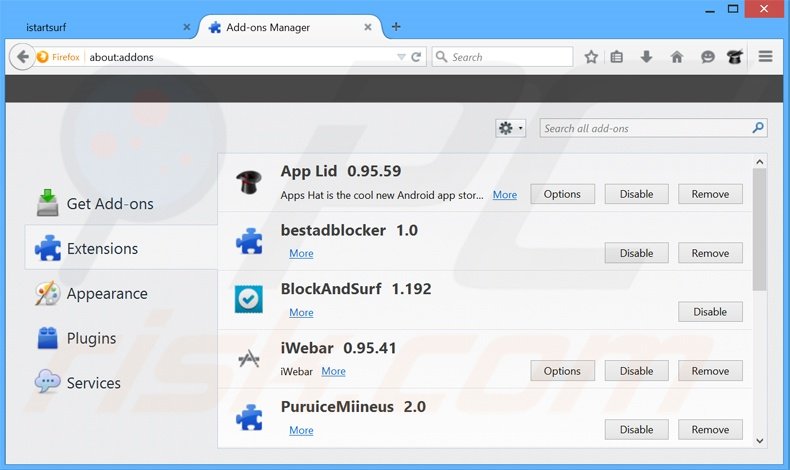This screenshot has height=470, width=790.
Task: Go back with the back arrow button
Action: pos(22,57)
